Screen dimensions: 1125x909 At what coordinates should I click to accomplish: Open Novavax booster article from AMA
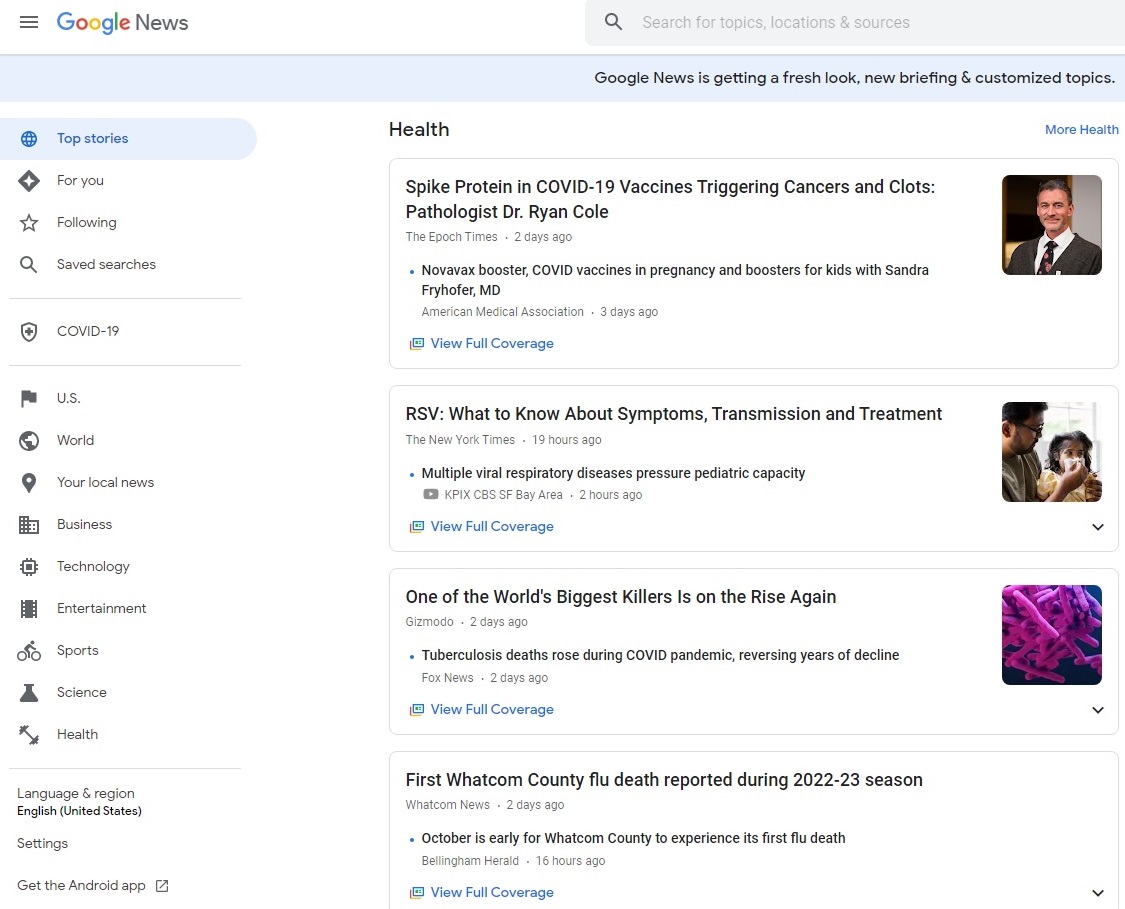click(x=674, y=281)
